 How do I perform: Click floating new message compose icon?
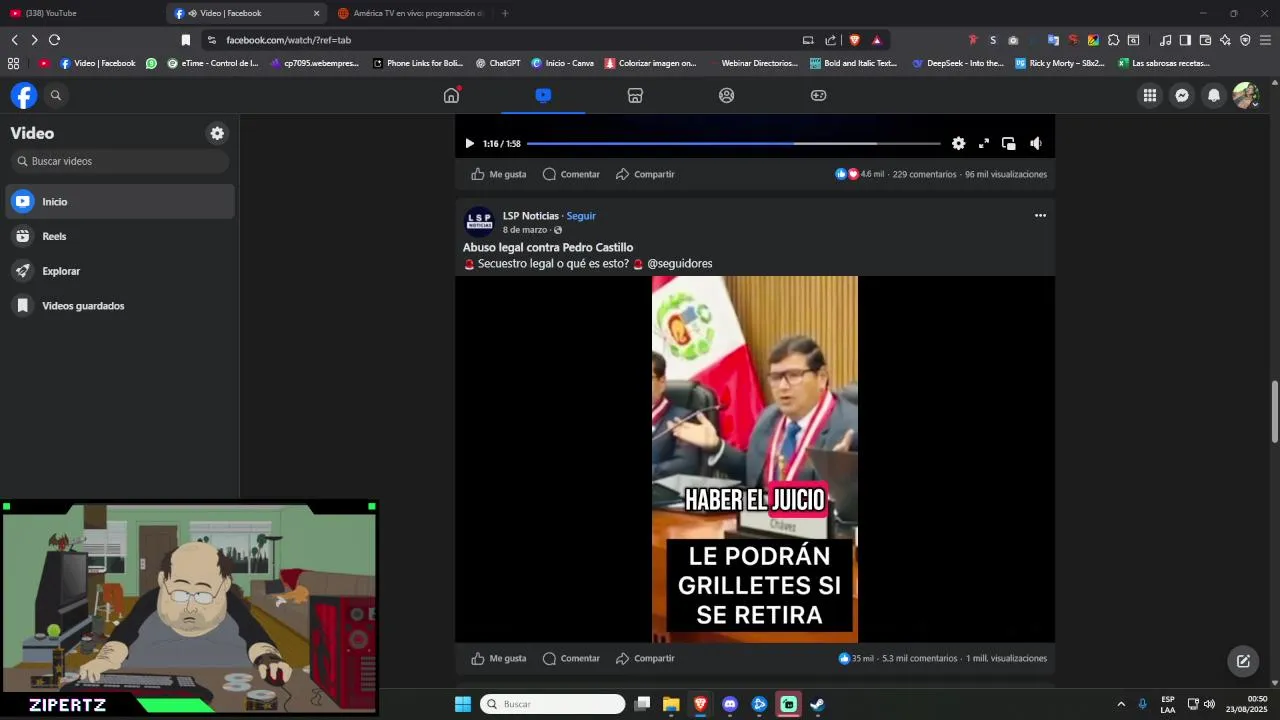1243,661
